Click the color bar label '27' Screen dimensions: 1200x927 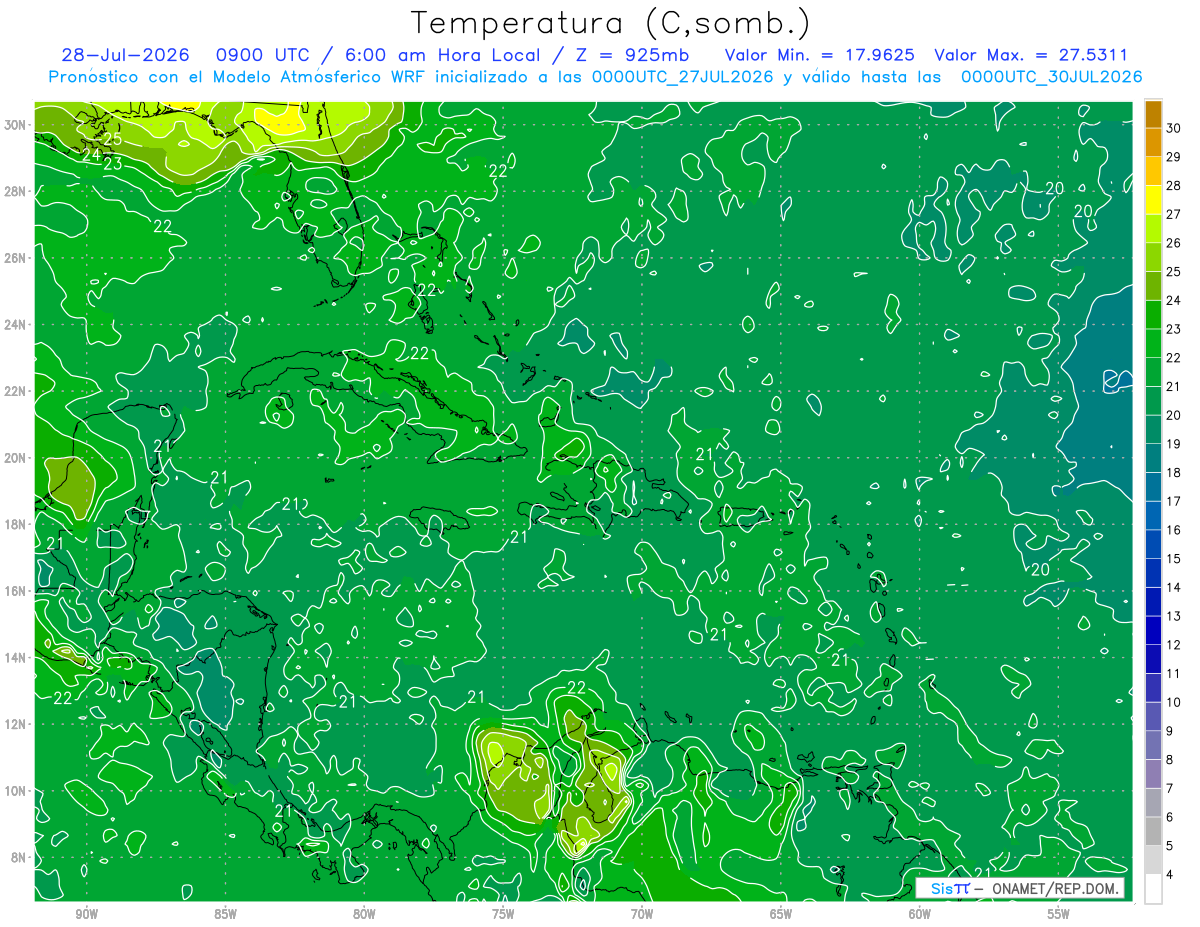[1174, 214]
